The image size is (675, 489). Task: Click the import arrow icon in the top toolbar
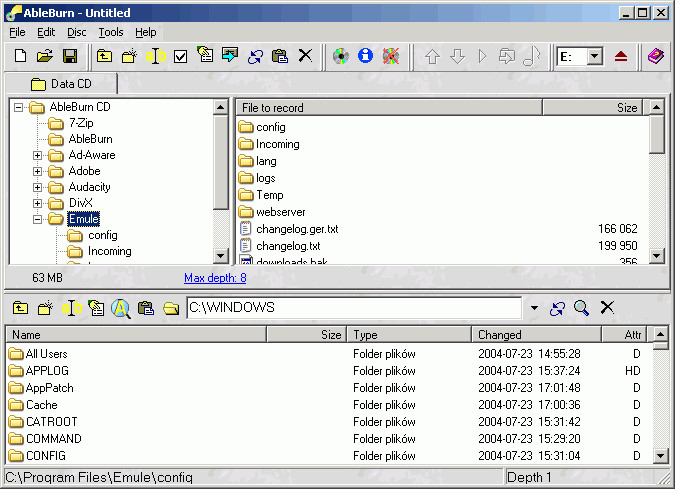pyautogui.click(x=230, y=55)
